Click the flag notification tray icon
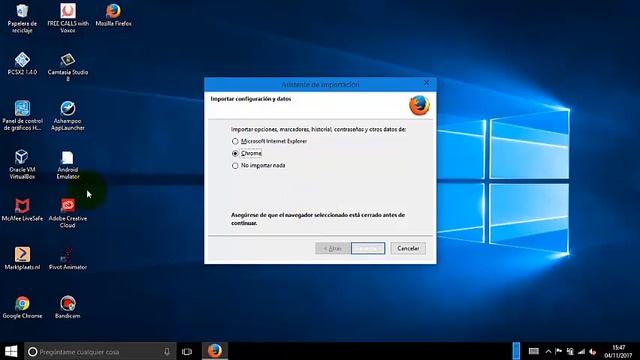This screenshot has height=360, width=640. pos(558,351)
